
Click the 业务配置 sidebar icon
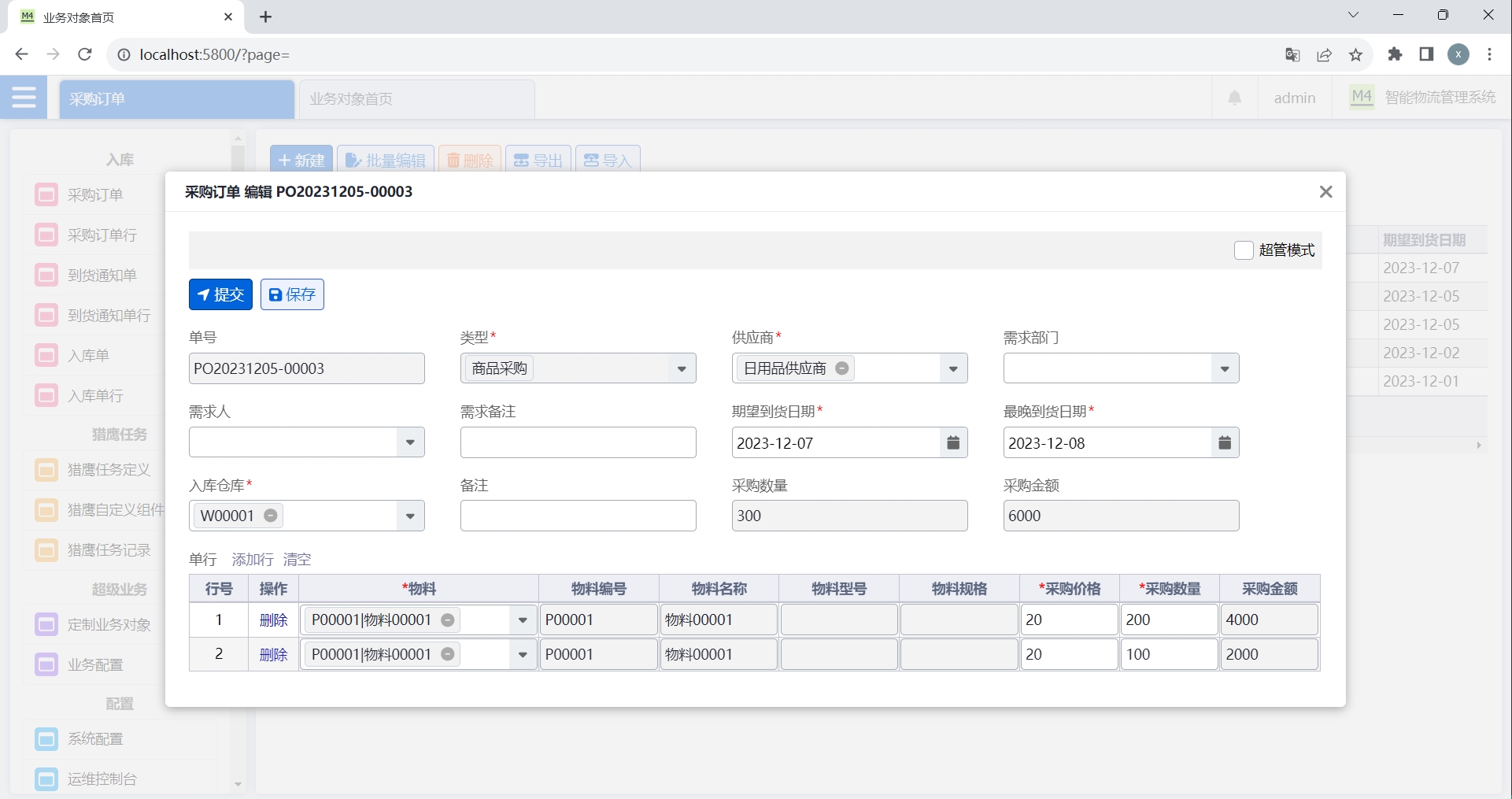point(46,665)
